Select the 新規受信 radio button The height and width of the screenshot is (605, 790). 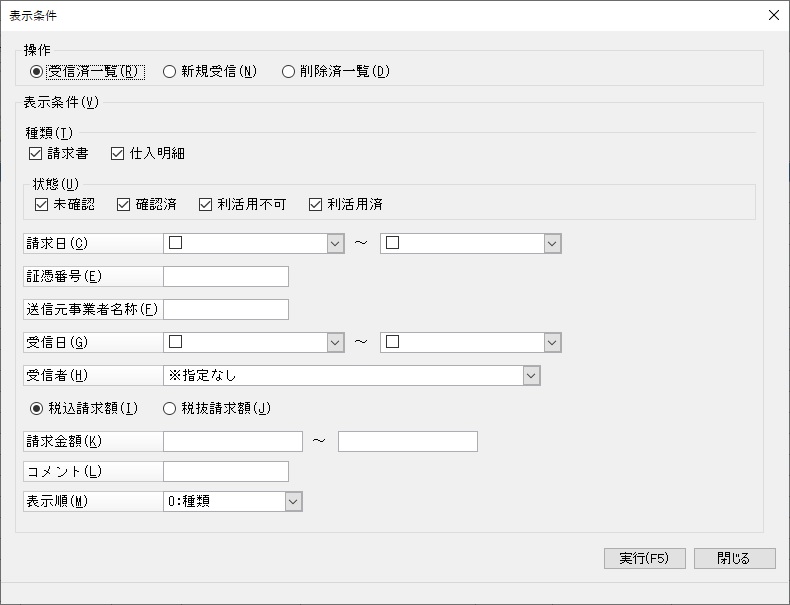tap(170, 71)
